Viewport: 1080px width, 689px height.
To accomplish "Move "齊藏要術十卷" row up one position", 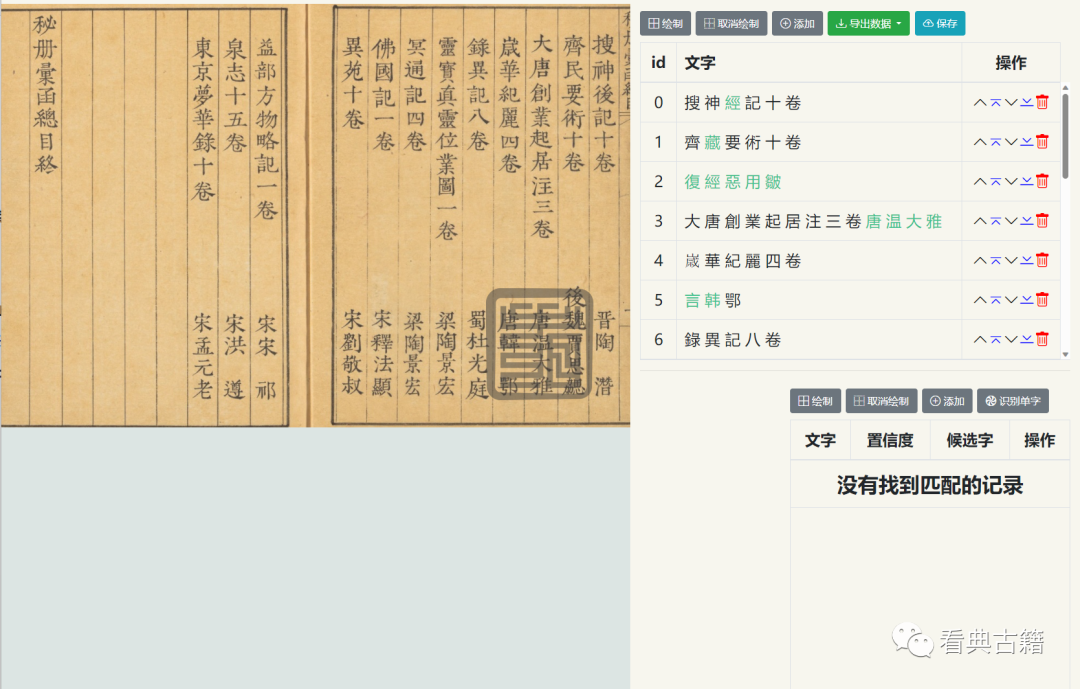I will click(980, 141).
